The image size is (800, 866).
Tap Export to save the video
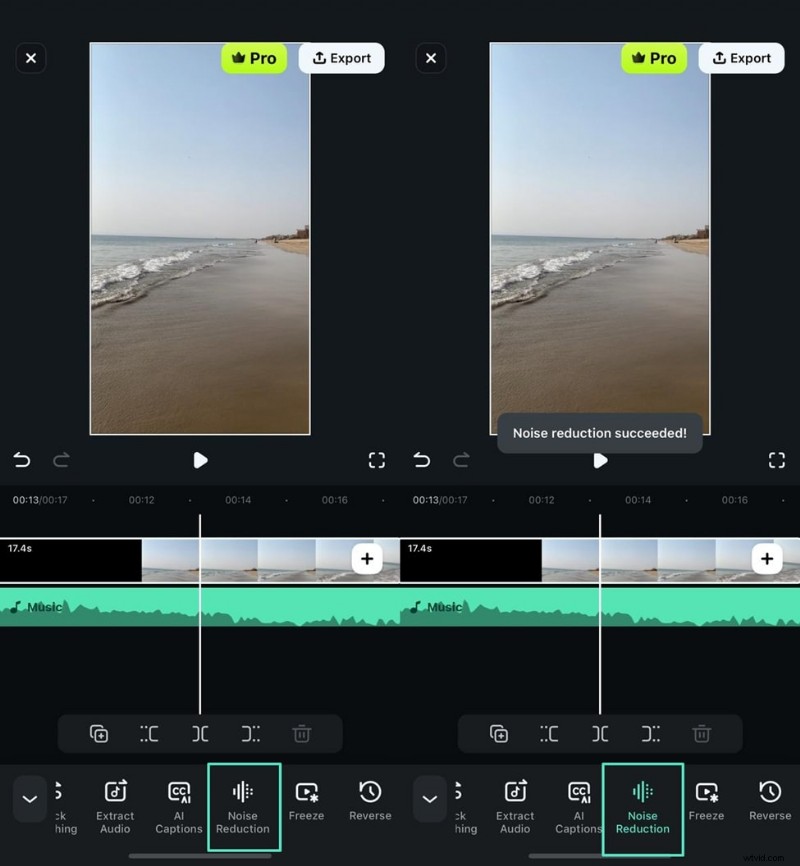(x=341, y=58)
